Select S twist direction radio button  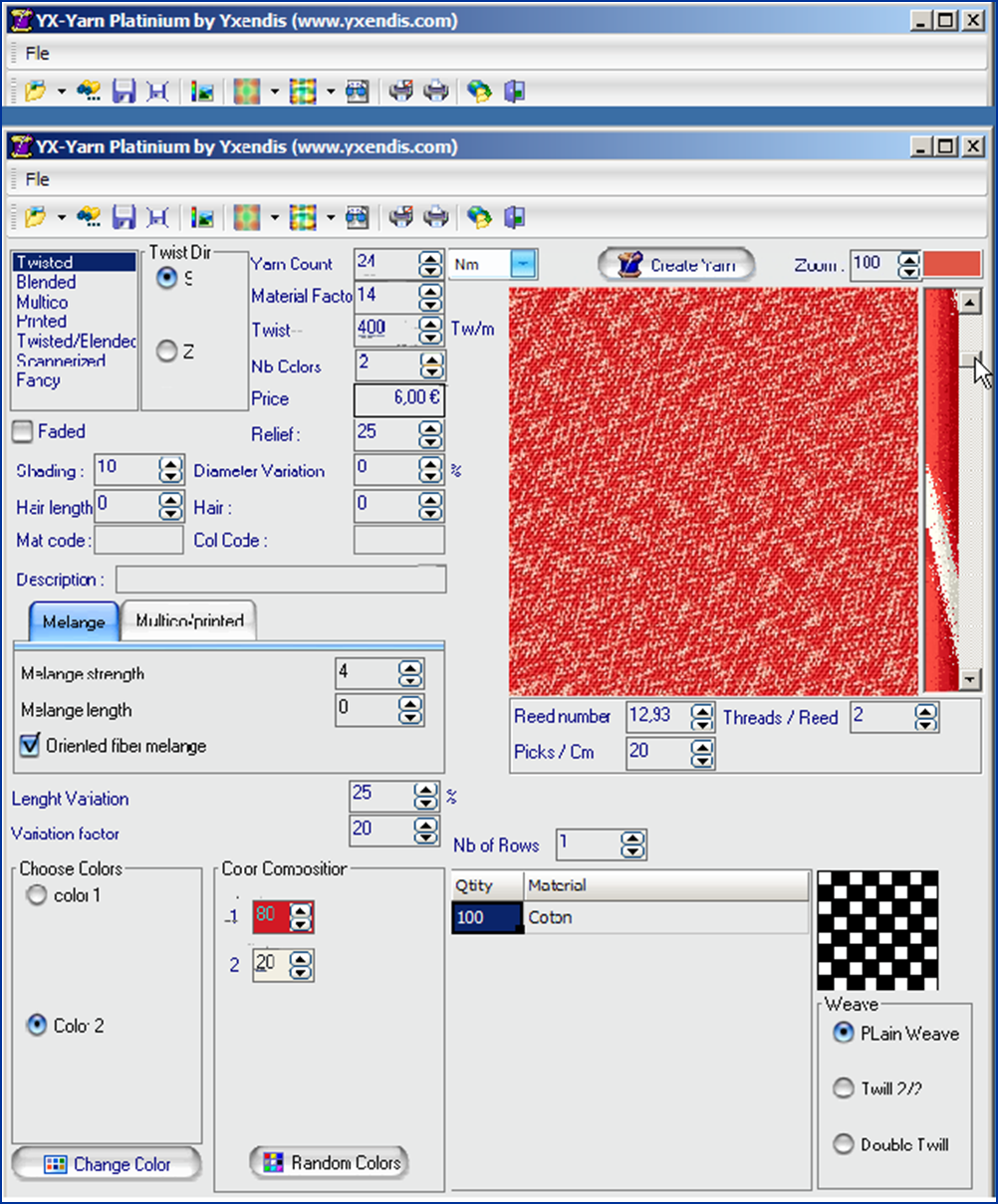click(167, 279)
